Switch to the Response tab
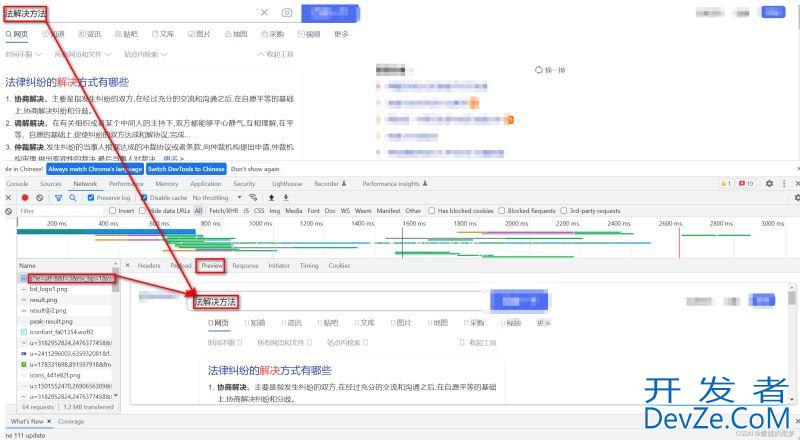Screen dimensions: 800x440 click(x=245, y=265)
